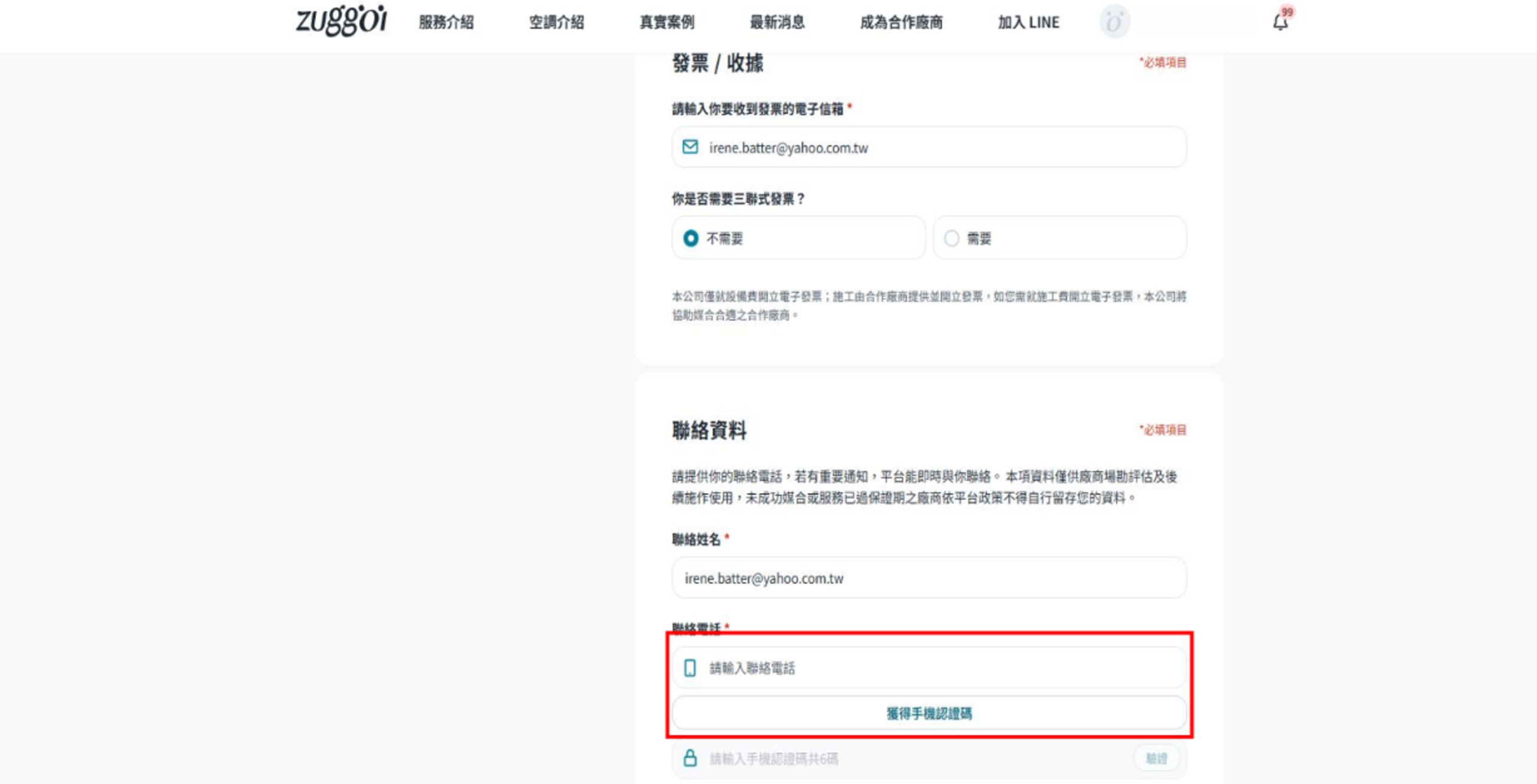
Task: Focus the 請輸入聯絡電話 input field
Action: tap(929, 668)
